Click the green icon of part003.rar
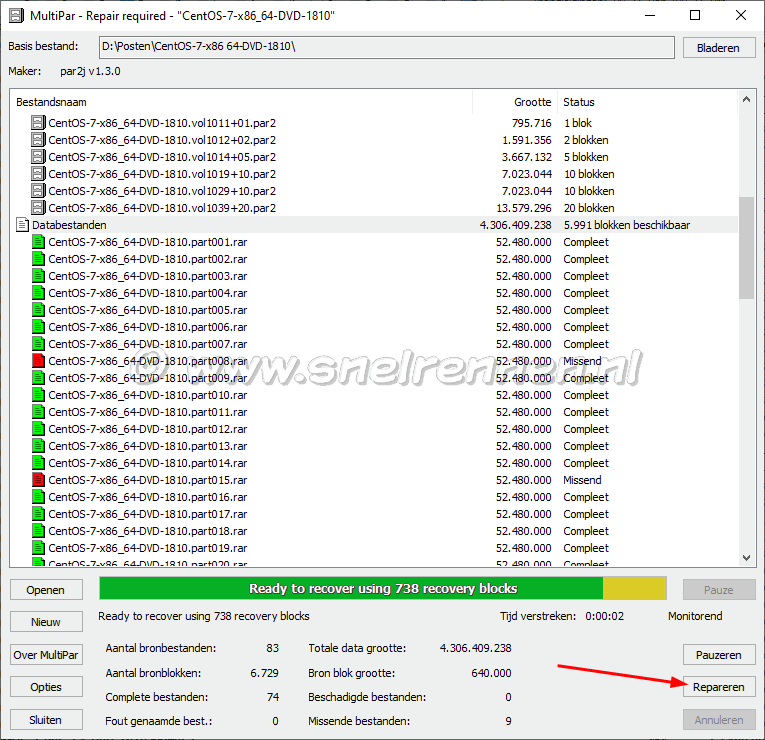Screen dimensions: 765x740 tap(39, 276)
